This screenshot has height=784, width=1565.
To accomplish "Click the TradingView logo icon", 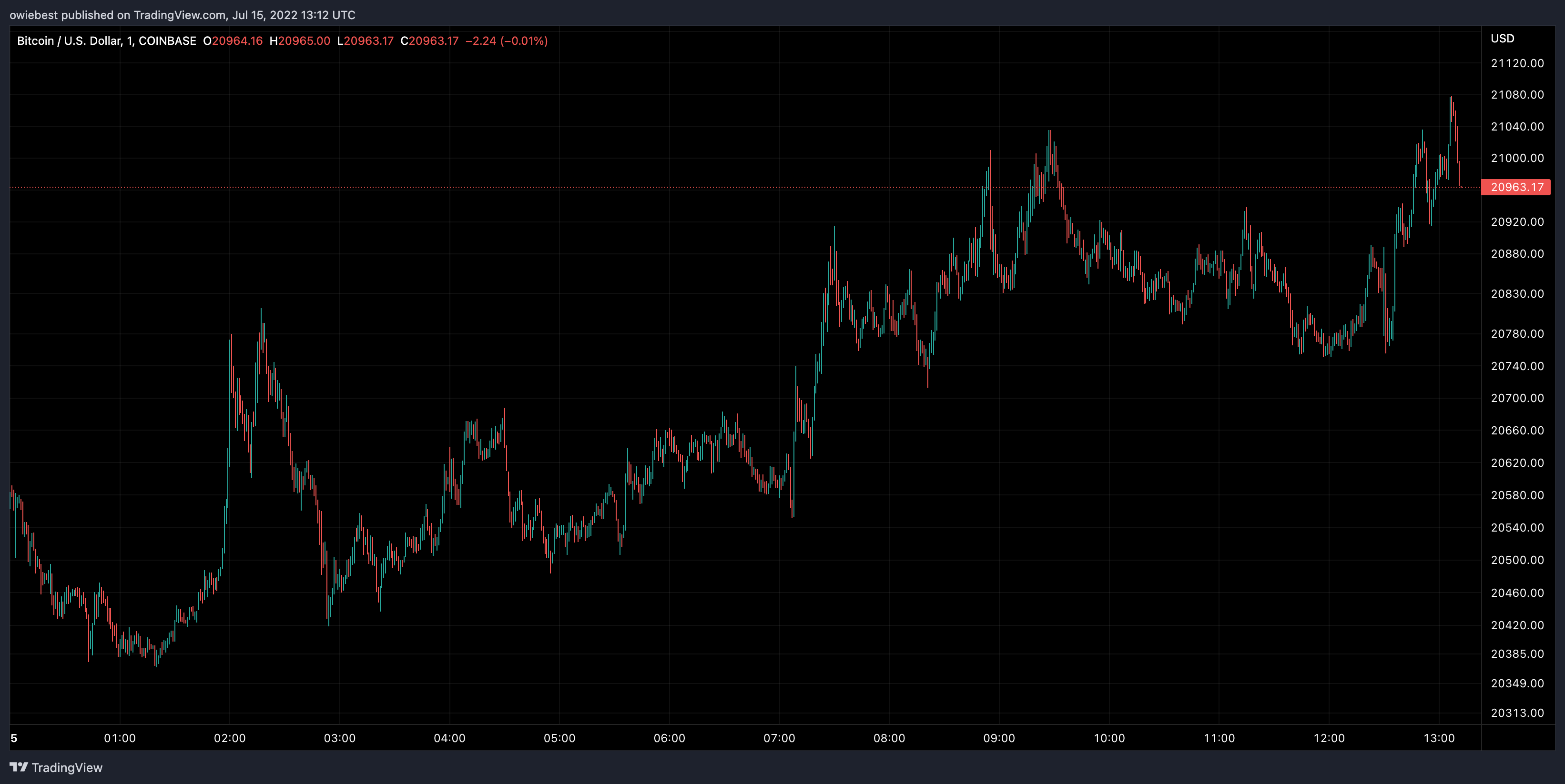I will [x=19, y=767].
